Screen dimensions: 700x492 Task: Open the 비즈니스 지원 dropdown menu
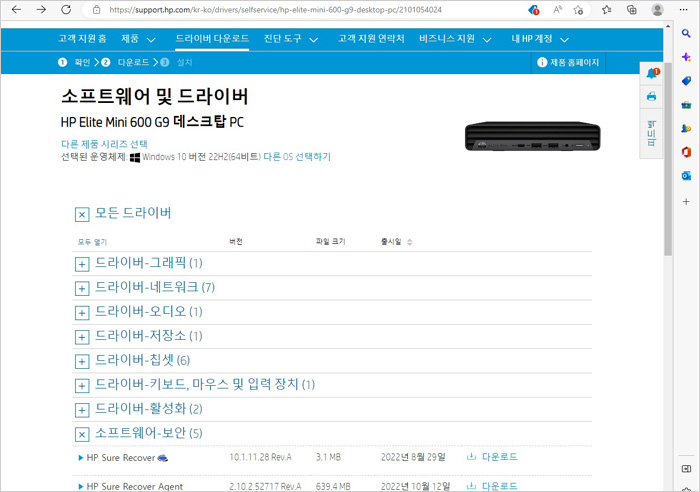point(455,39)
